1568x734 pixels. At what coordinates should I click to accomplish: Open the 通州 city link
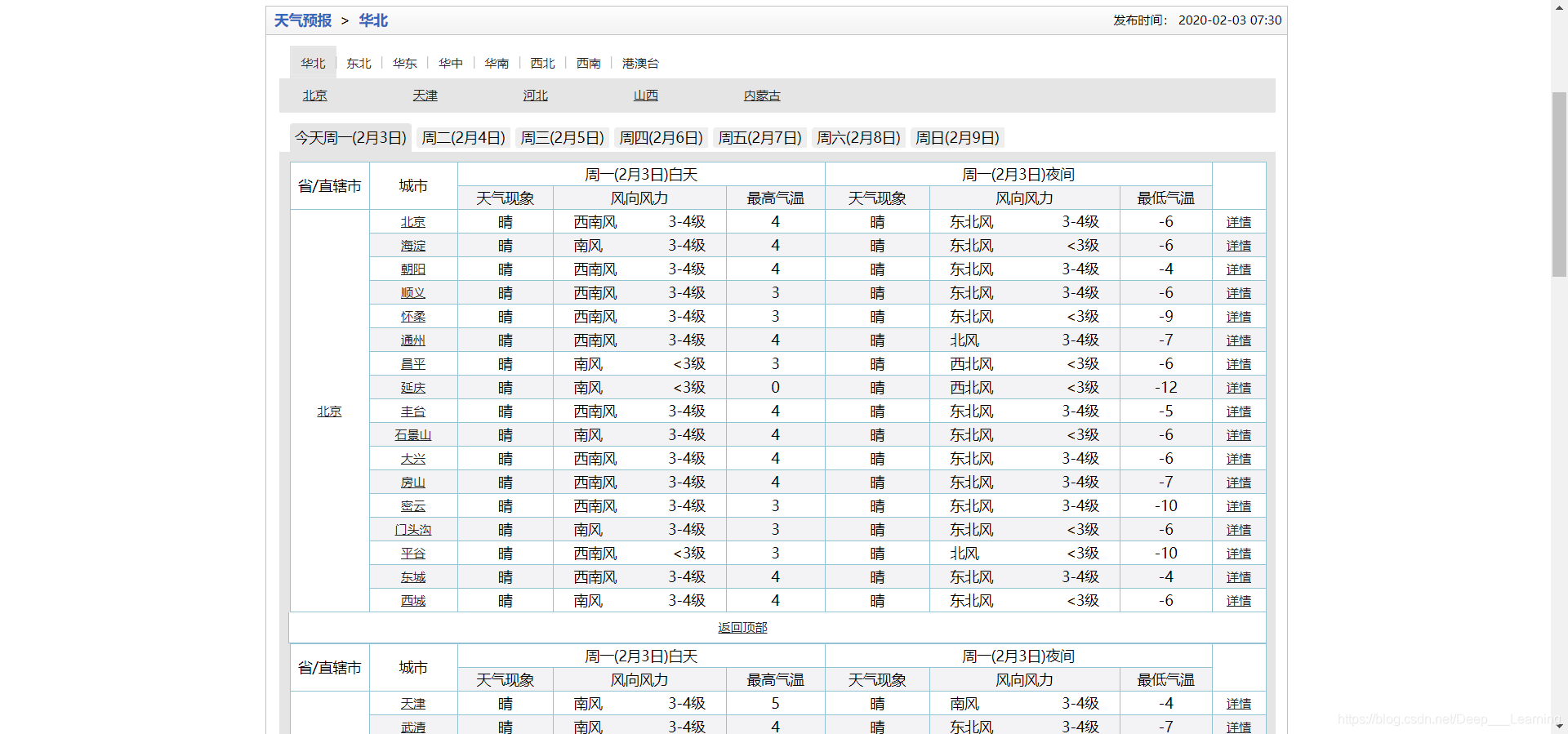coord(413,340)
